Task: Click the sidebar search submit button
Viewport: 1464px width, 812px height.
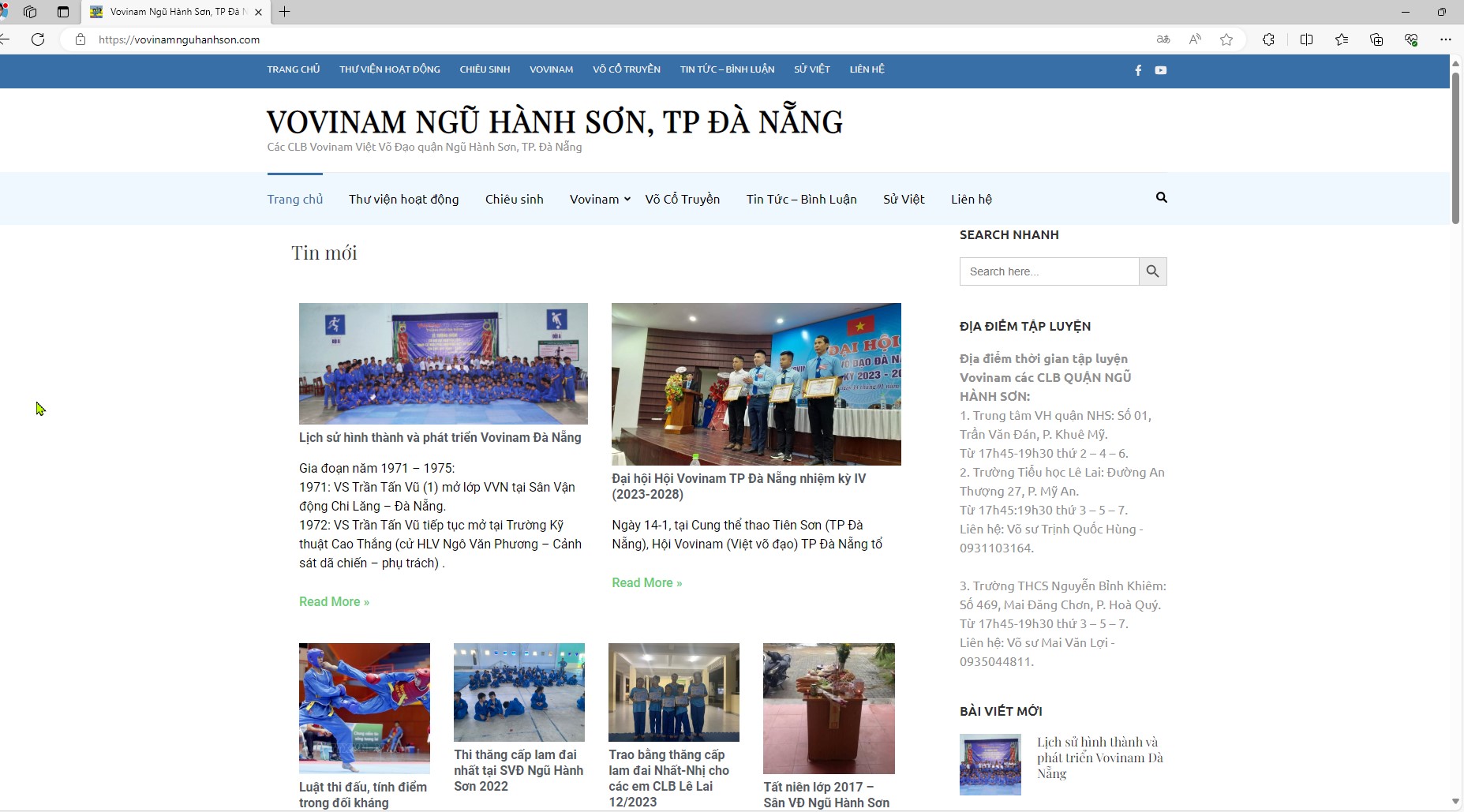Action: click(1153, 271)
